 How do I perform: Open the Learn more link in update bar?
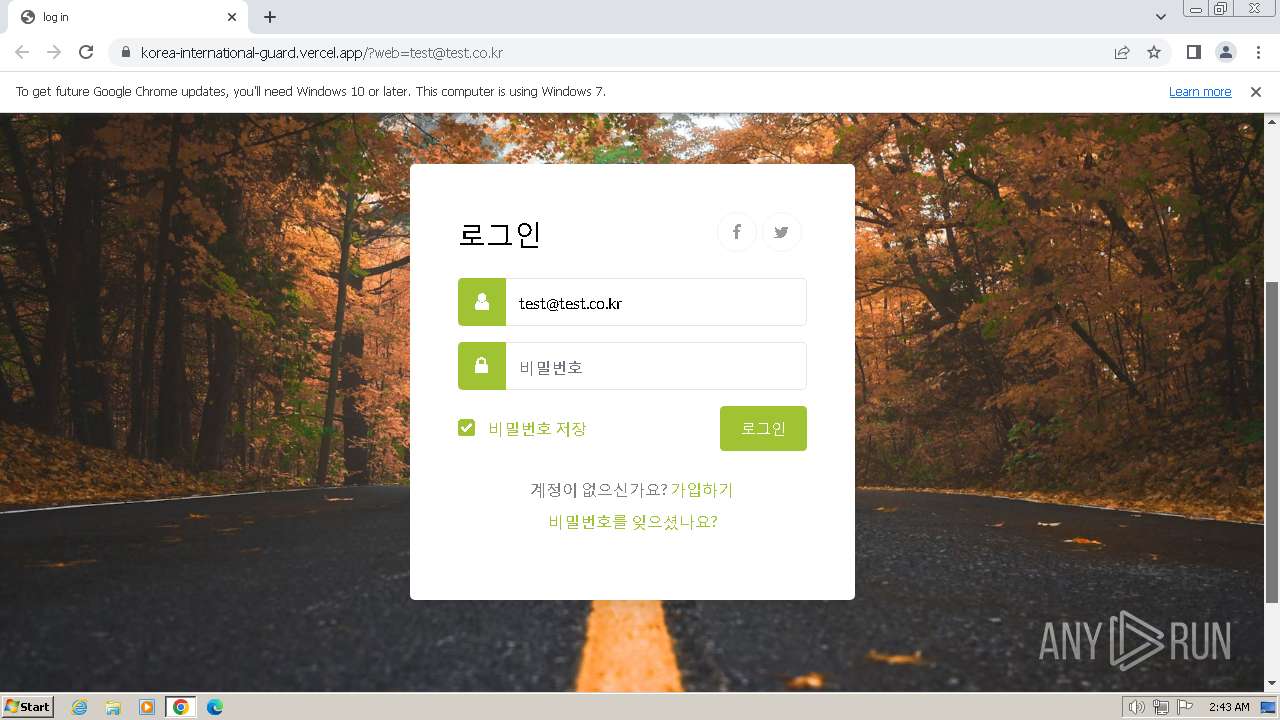(x=1200, y=92)
